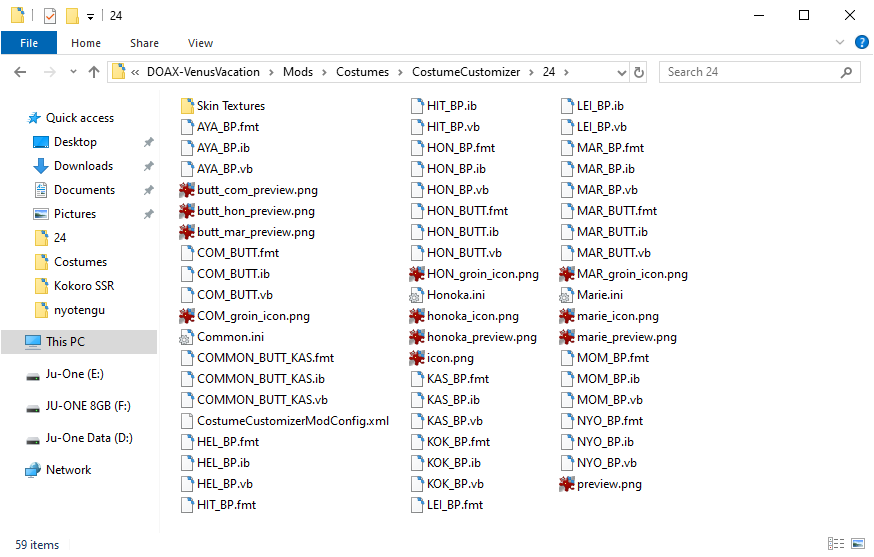The height and width of the screenshot is (557, 874).
Task: Click the Forward navigation arrow
Action: (50, 72)
